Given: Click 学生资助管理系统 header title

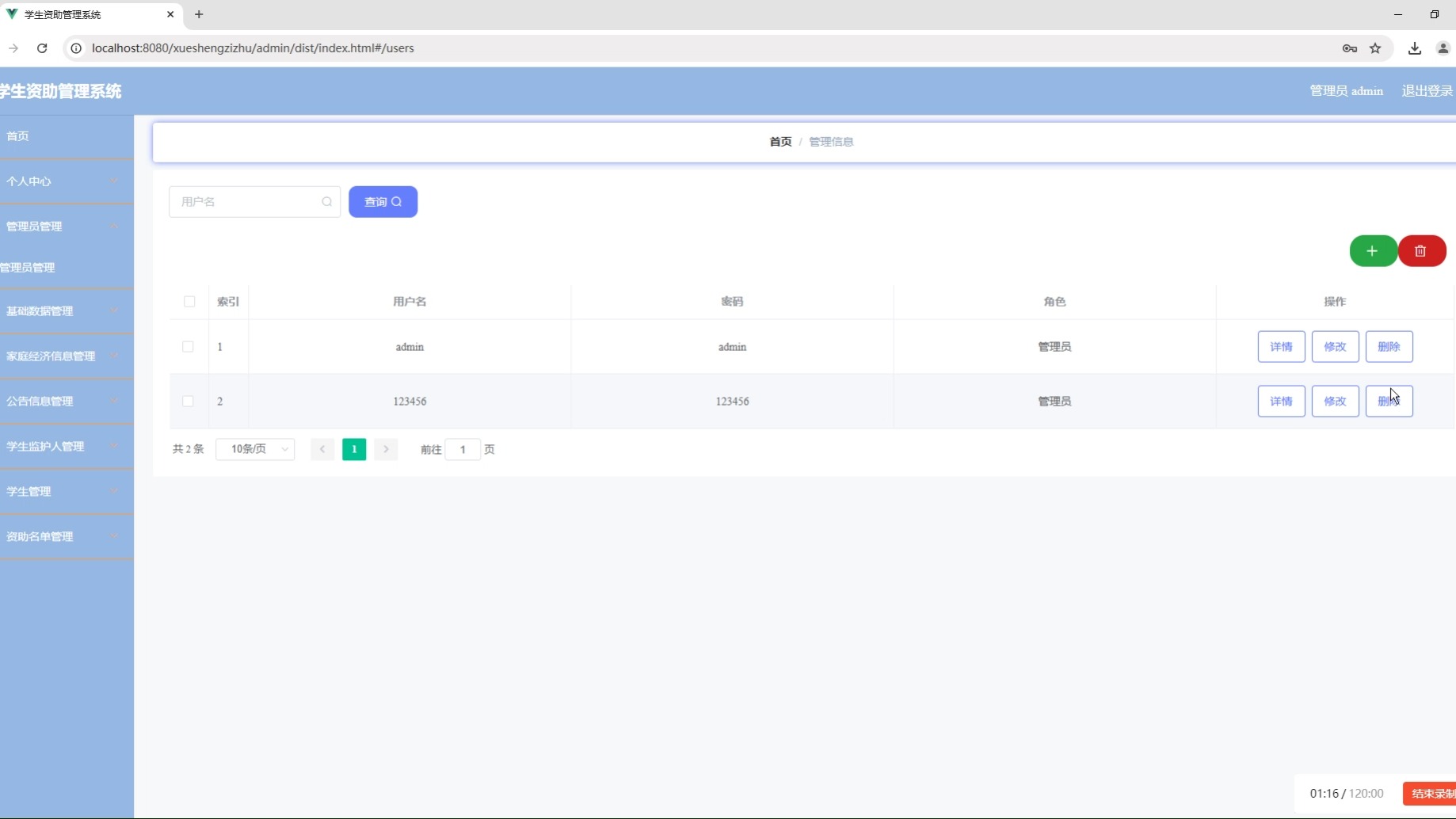Looking at the screenshot, I should (61, 91).
